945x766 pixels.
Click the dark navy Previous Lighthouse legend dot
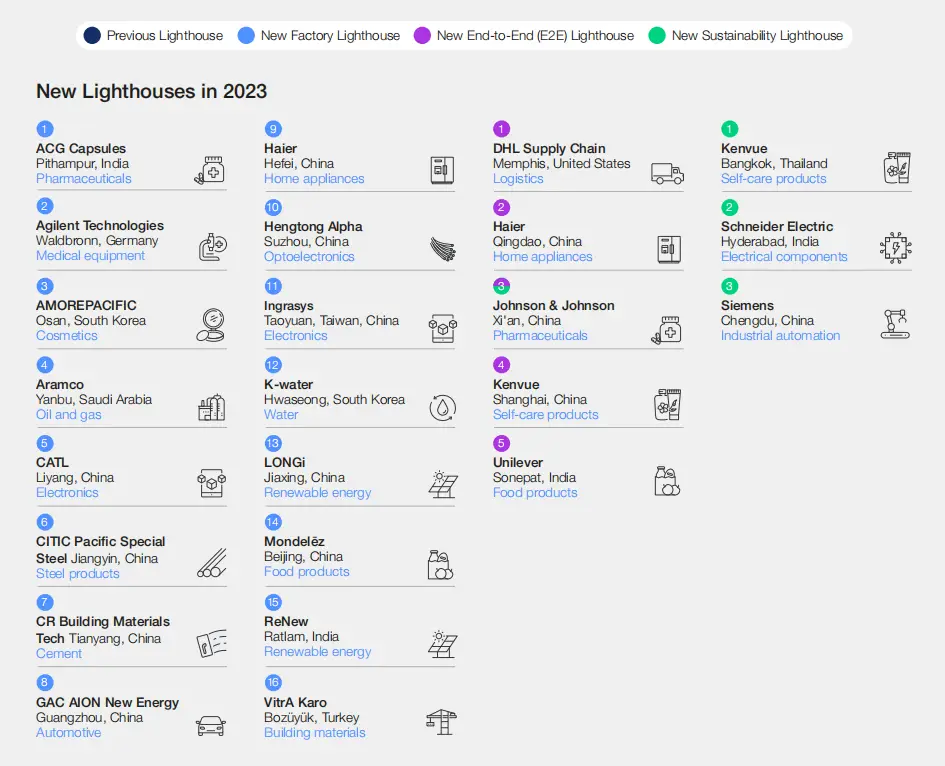pos(92,36)
